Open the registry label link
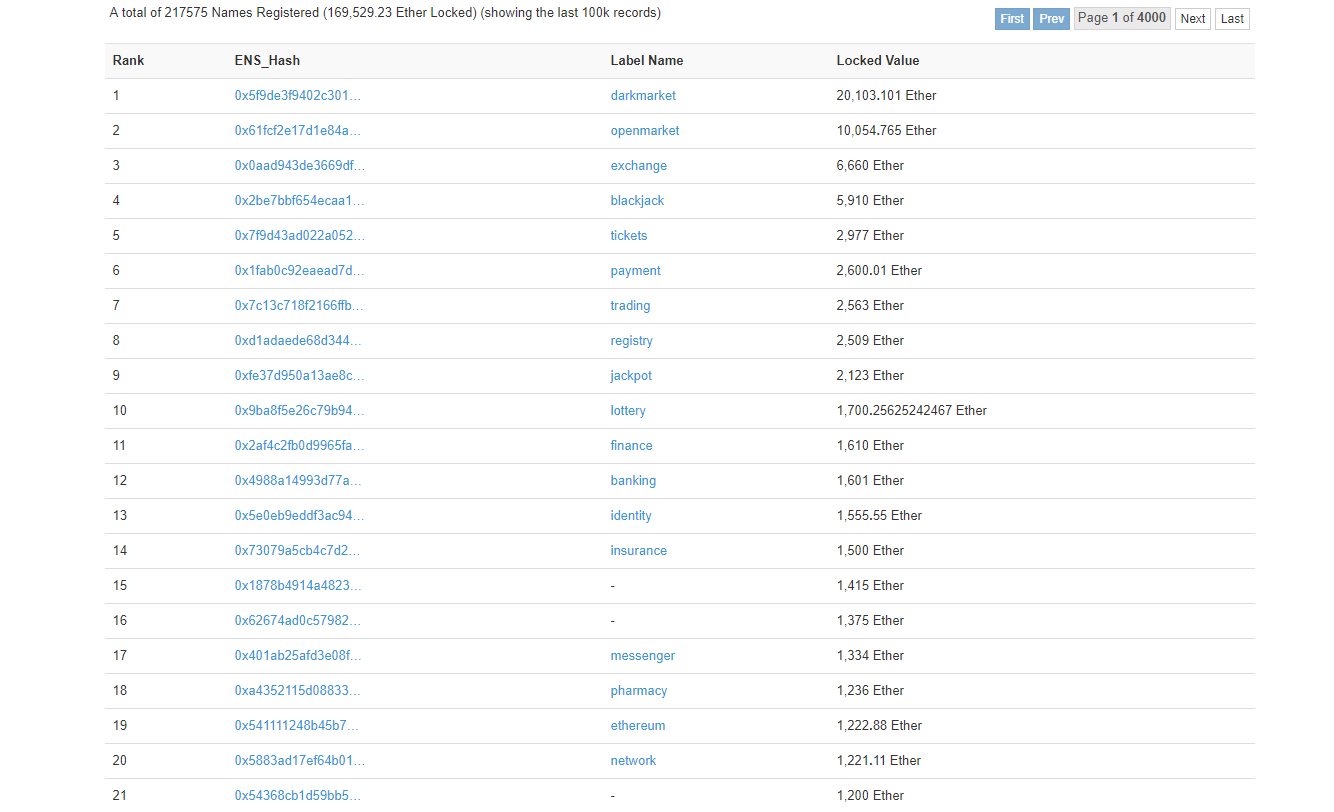This screenshot has width=1334, height=812. click(632, 341)
